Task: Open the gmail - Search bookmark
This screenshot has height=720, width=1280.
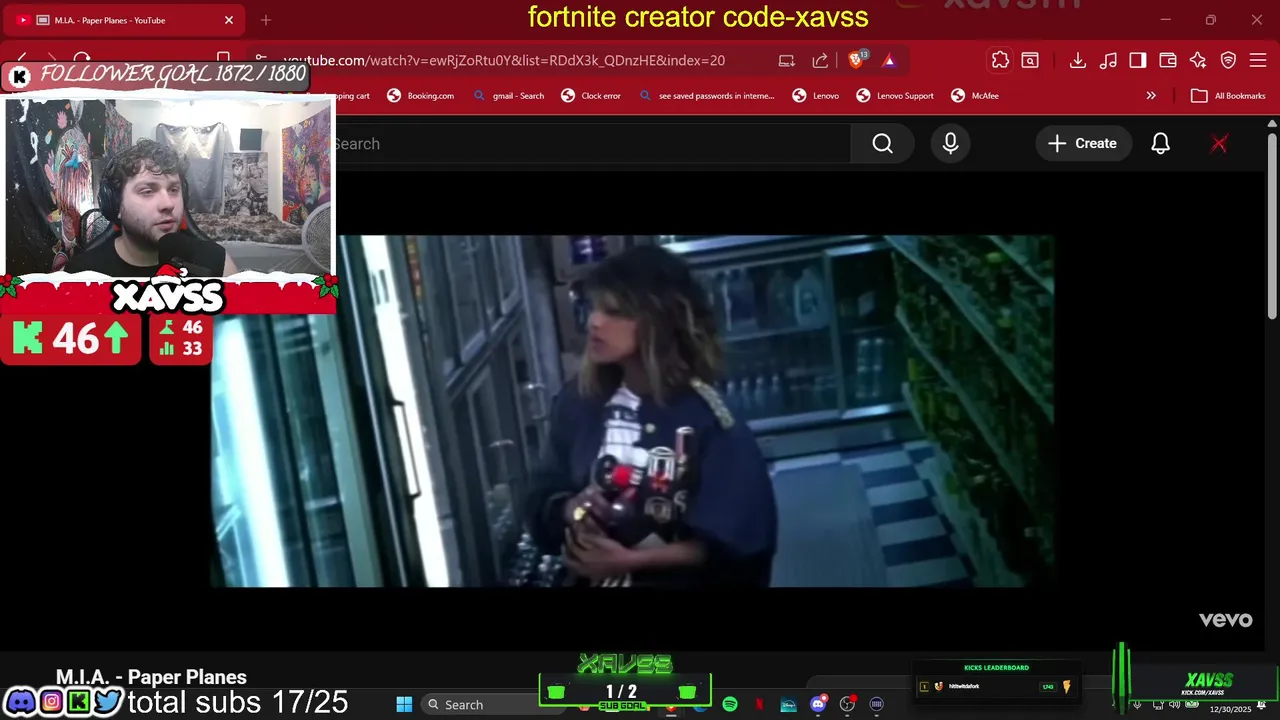Action: point(508,96)
